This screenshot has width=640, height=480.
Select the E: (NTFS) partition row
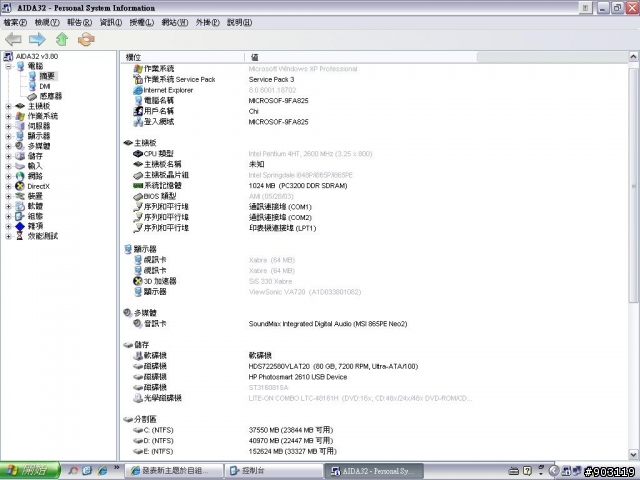[x=158, y=451]
